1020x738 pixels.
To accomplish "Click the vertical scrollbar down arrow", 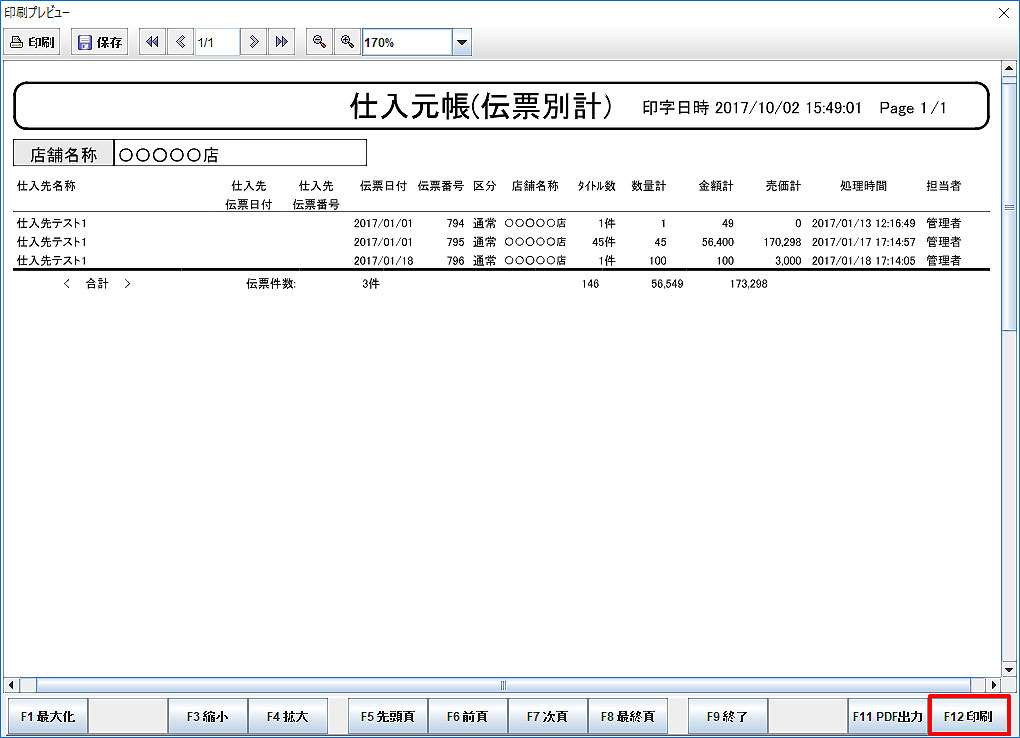I will [1009, 668].
